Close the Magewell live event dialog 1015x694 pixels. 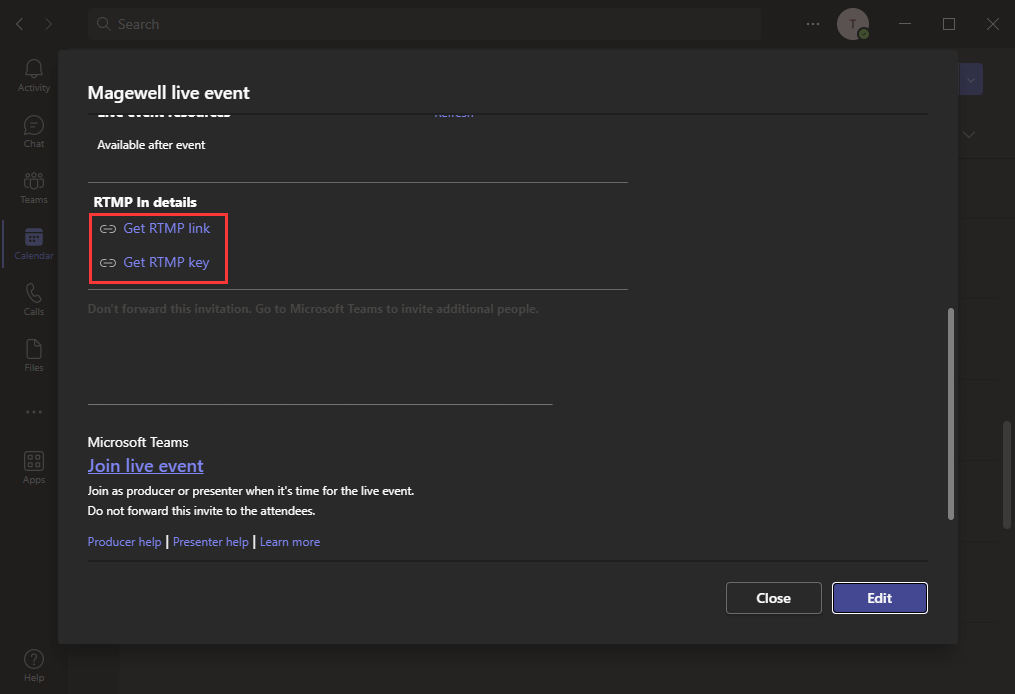click(x=774, y=598)
